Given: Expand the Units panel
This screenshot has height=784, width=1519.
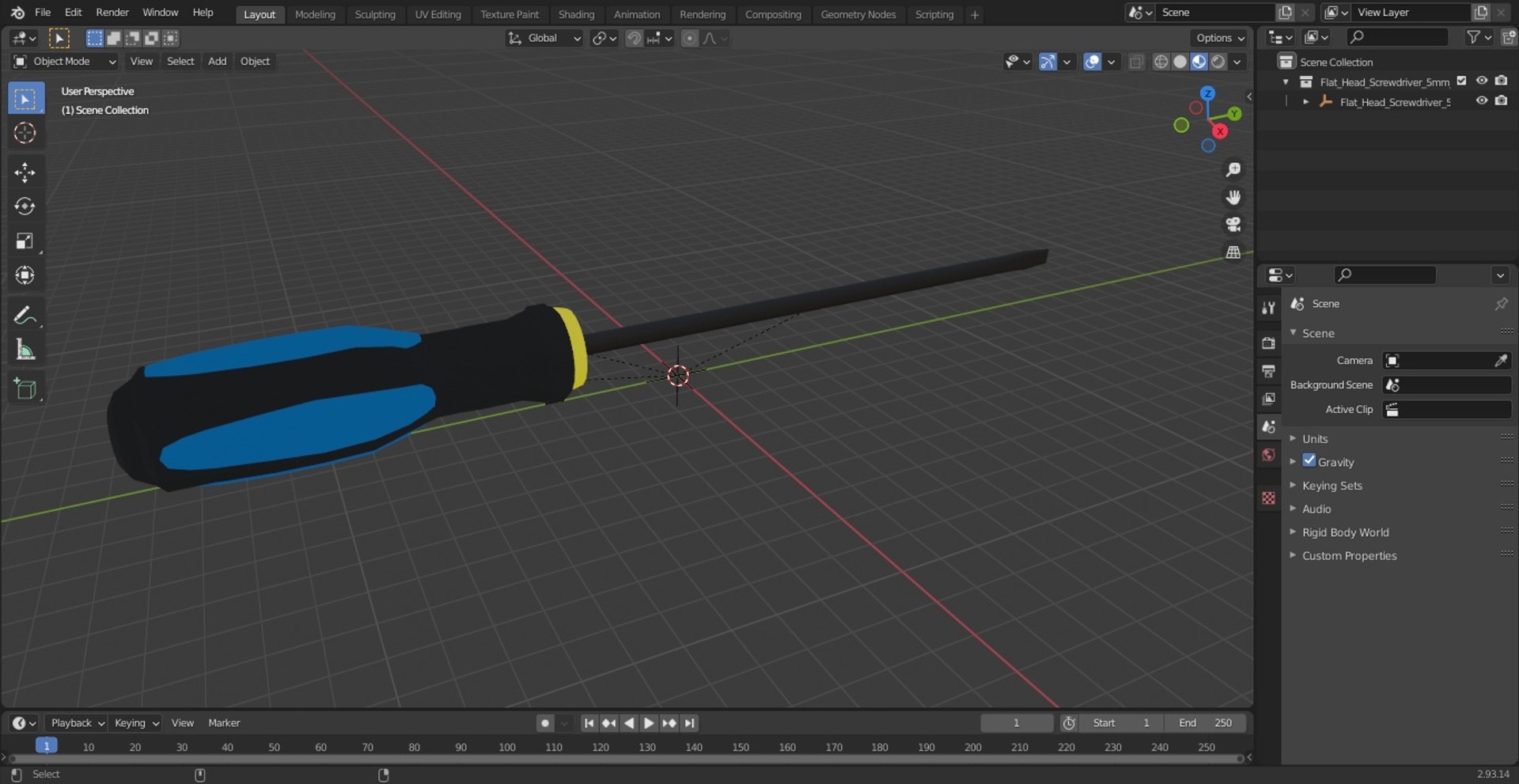Looking at the screenshot, I should tap(1315, 439).
